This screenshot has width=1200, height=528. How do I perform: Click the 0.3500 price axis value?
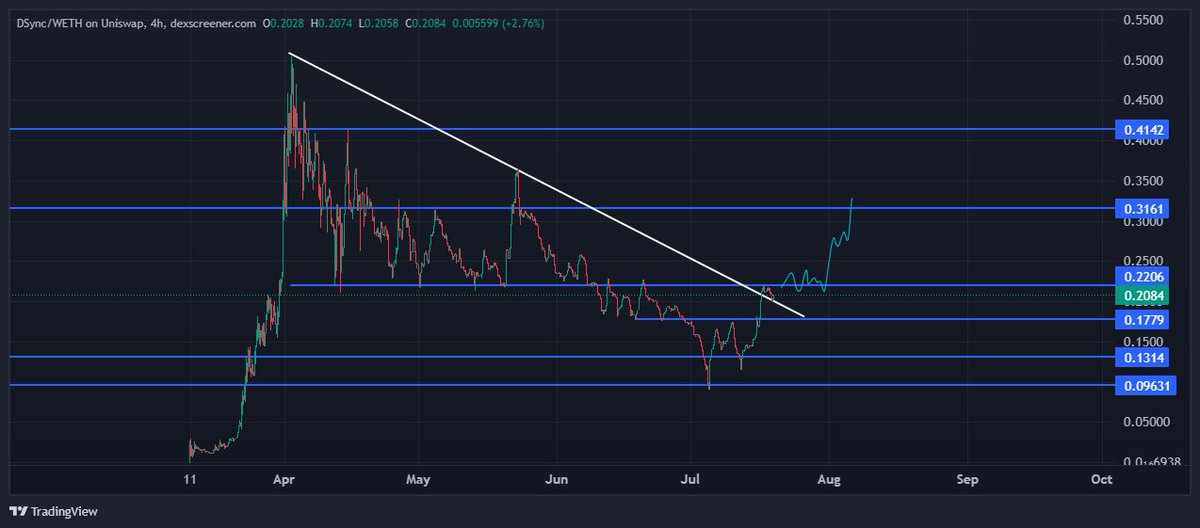1143,181
